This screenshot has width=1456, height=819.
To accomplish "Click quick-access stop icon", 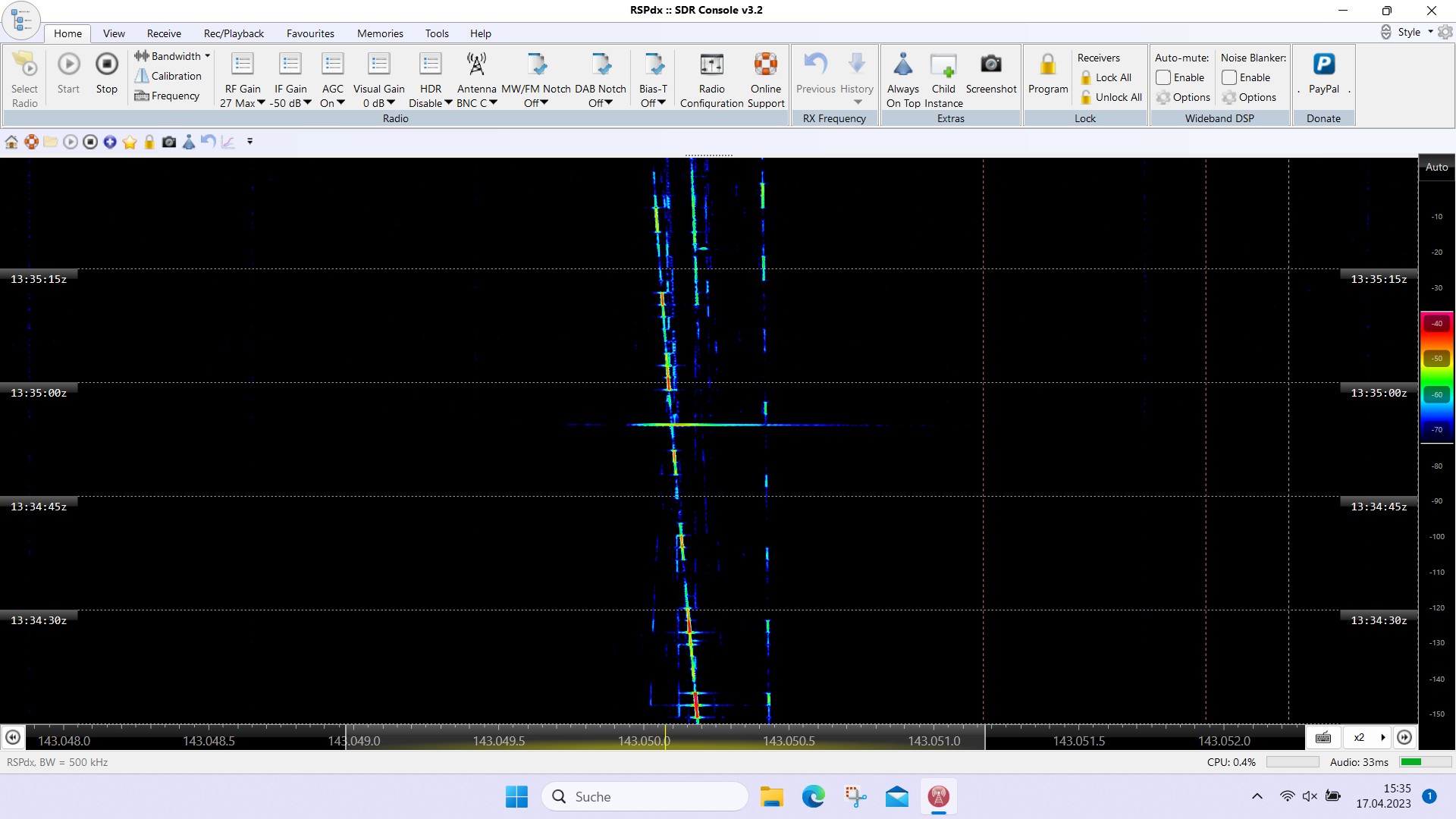I will (x=90, y=142).
